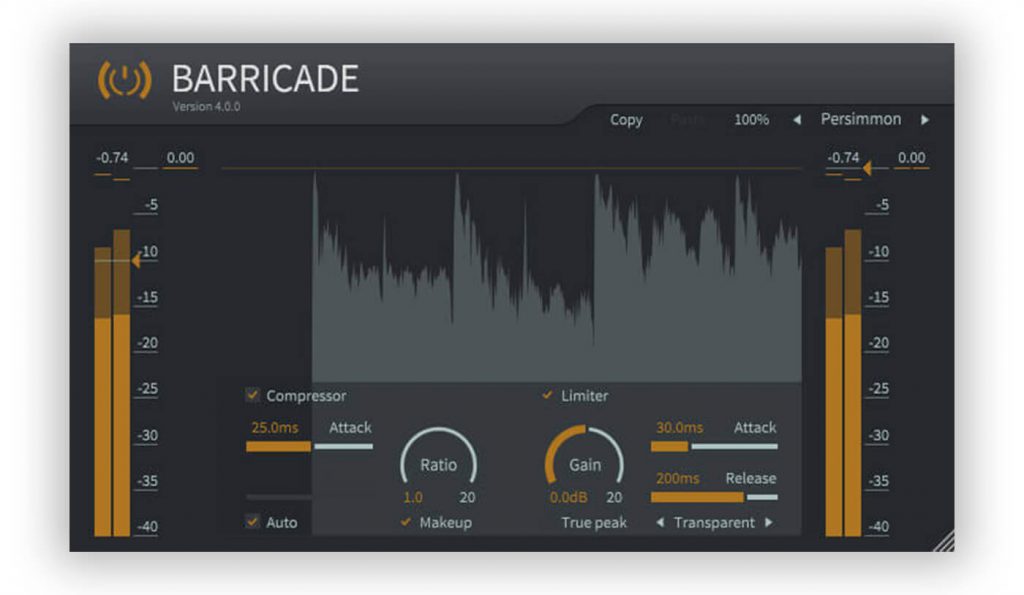Toggle the Auto checkbox
This screenshot has width=1024, height=595.
pos(252,522)
